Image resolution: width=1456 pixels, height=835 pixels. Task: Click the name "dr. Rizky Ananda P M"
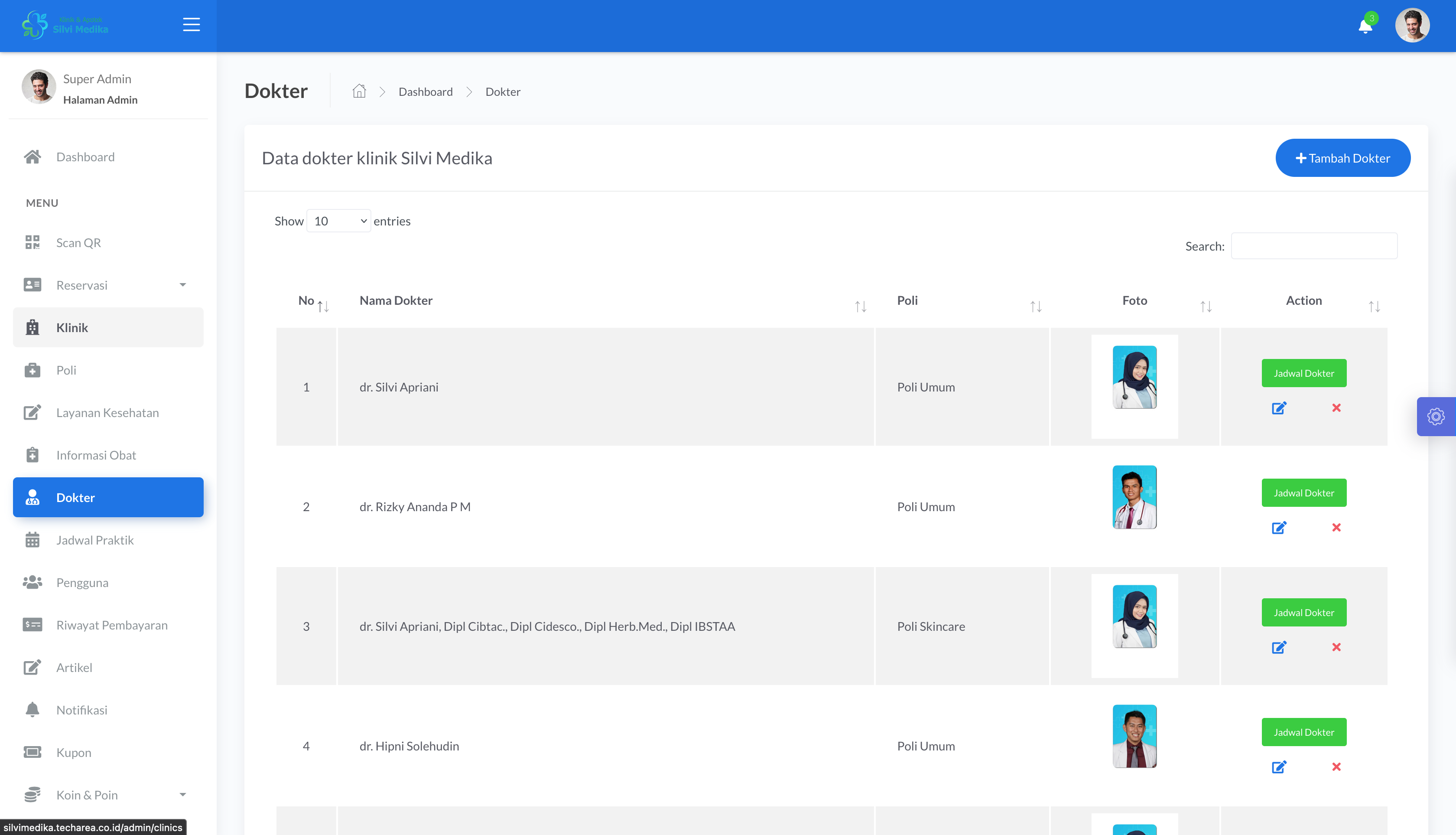pyautogui.click(x=415, y=507)
